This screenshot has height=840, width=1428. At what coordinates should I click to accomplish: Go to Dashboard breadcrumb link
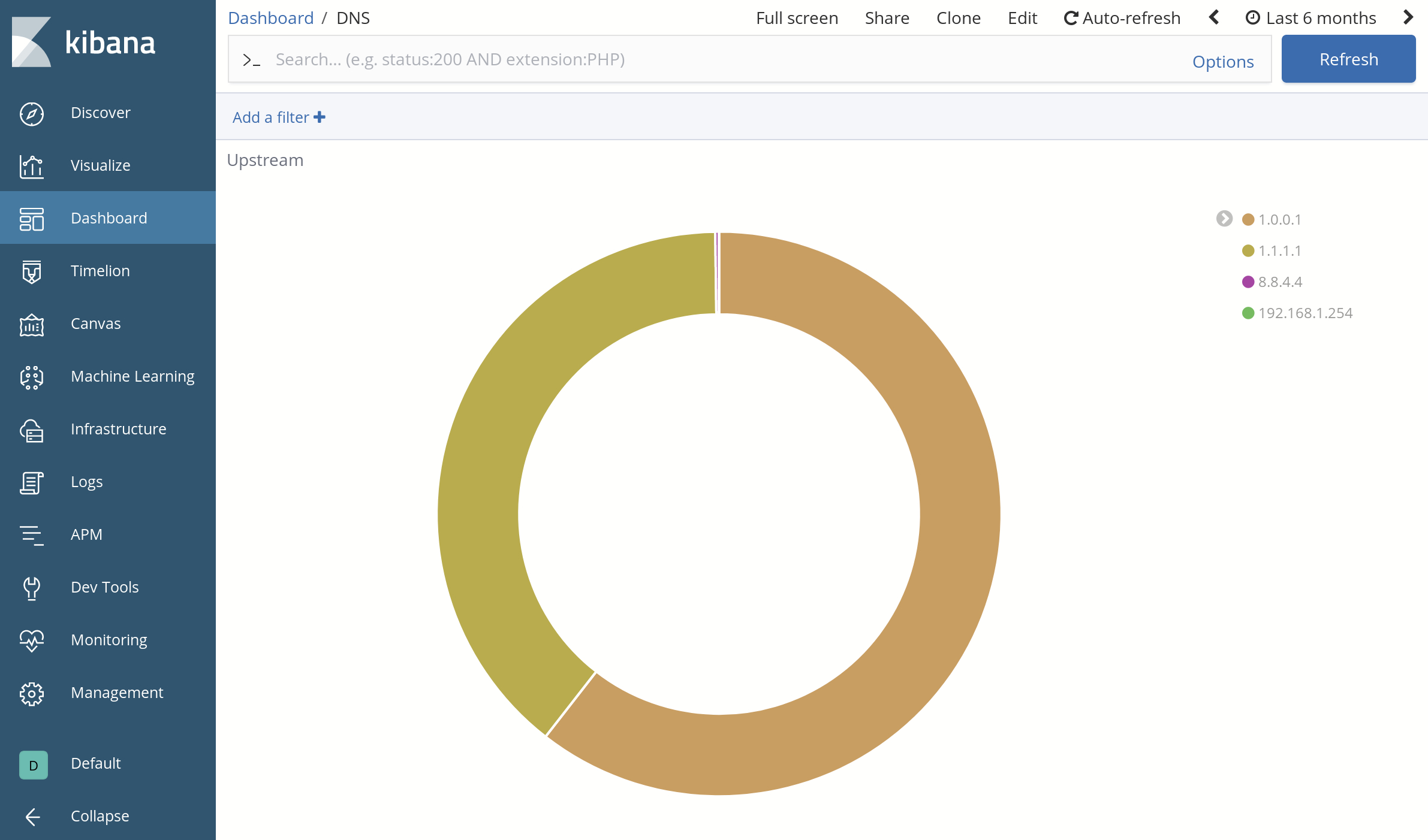[271, 18]
